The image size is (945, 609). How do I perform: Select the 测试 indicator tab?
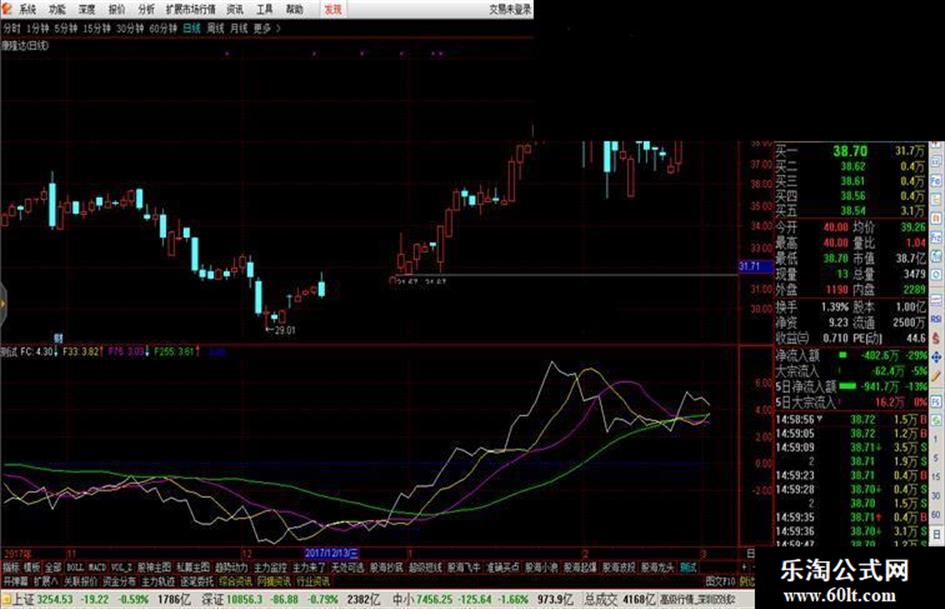(x=689, y=567)
